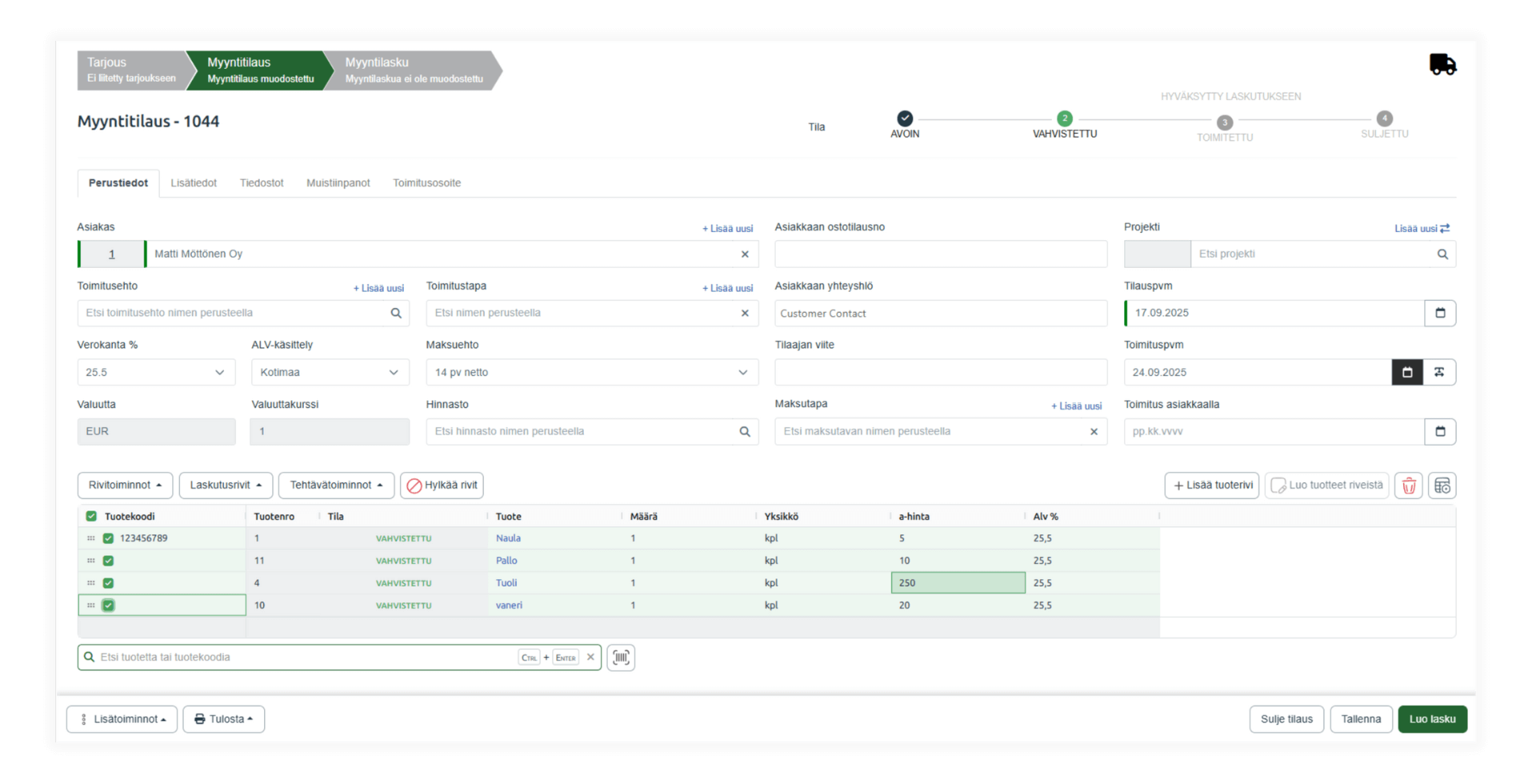Expand the Rivitoiminnot menu

click(x=125, y=486)
